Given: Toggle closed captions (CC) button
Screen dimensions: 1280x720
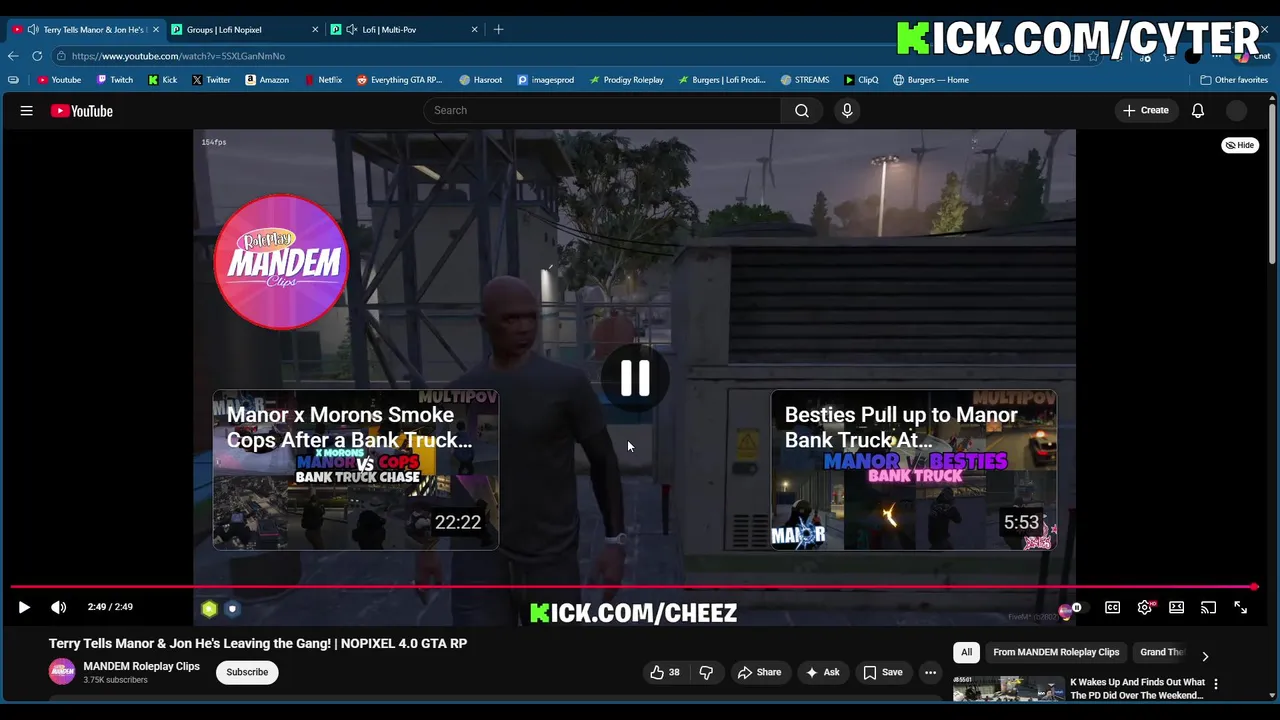Looking at the screenshot, I should (1112, 607).
